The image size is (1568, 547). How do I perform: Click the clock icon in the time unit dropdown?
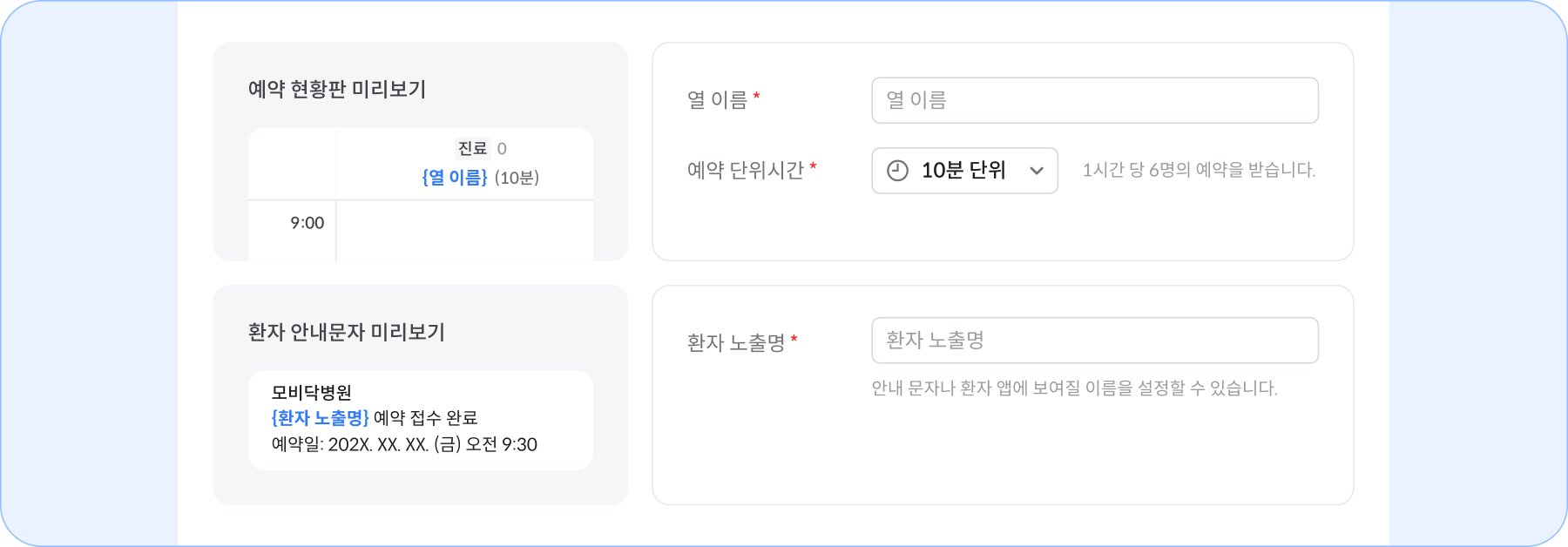(x=897, y=171)
